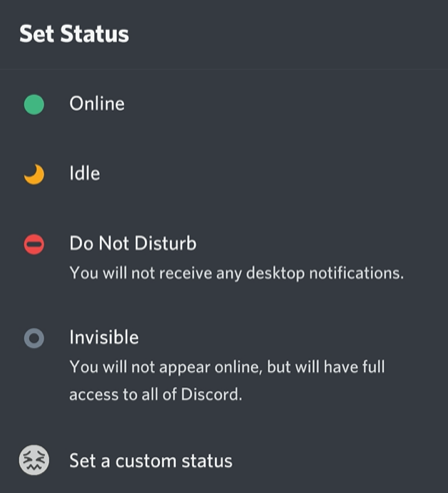Select the Invisible label text
The width and height of the screenshot is (448, 493).
[x=104, y=337]
